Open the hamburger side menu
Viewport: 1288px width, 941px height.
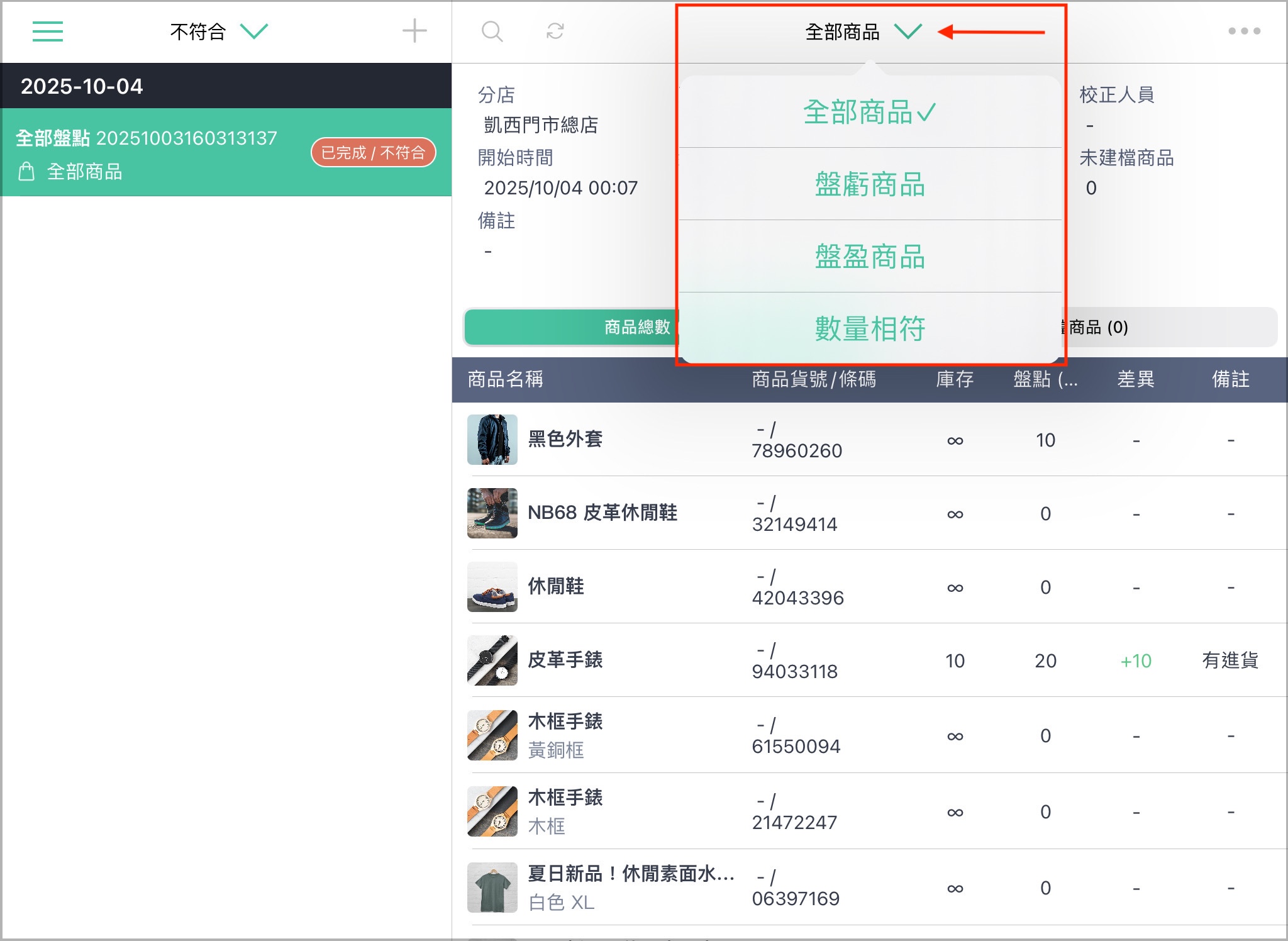(48, 31)
